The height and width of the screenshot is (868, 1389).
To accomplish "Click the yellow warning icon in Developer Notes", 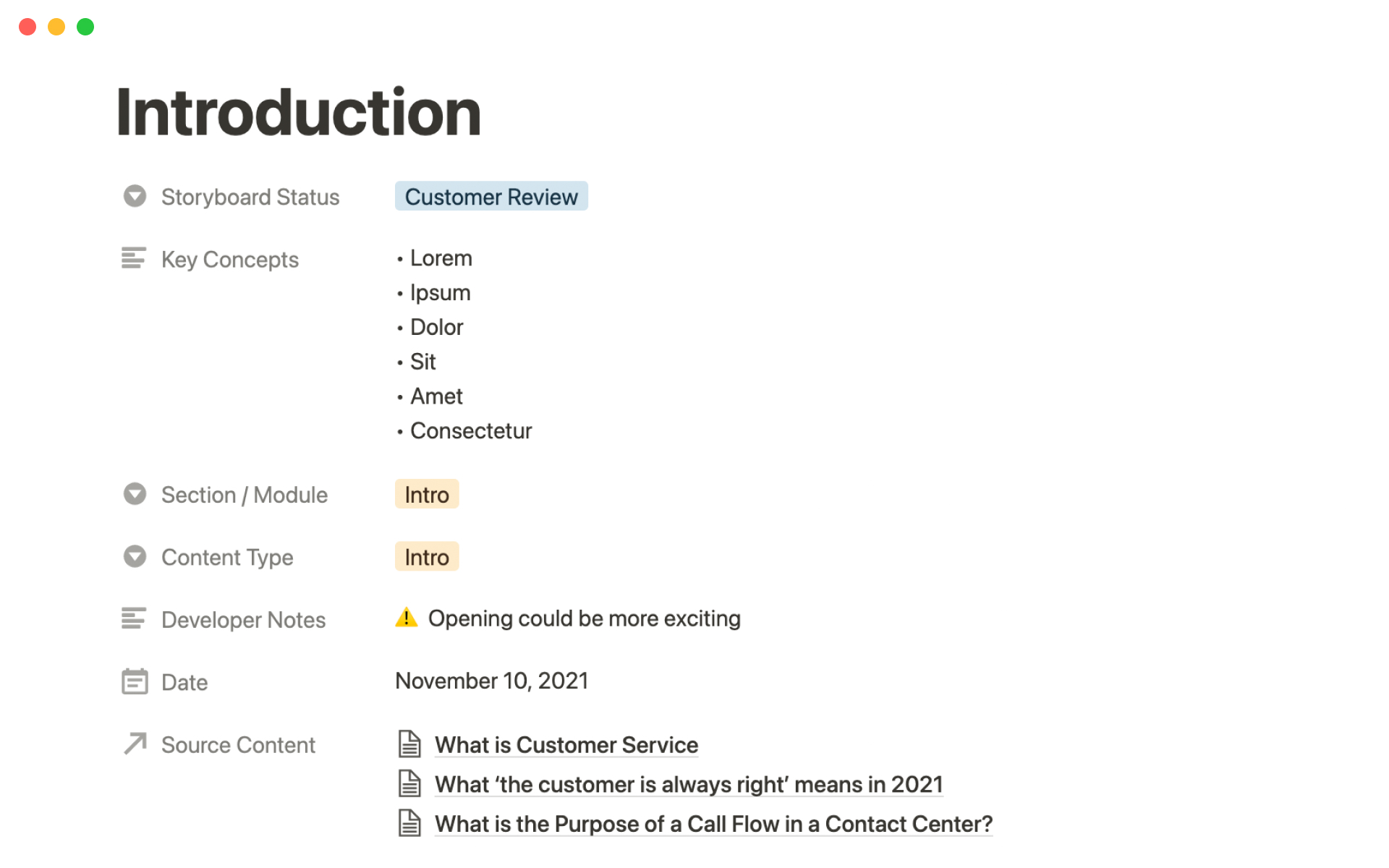I will (x=407, y=618).
